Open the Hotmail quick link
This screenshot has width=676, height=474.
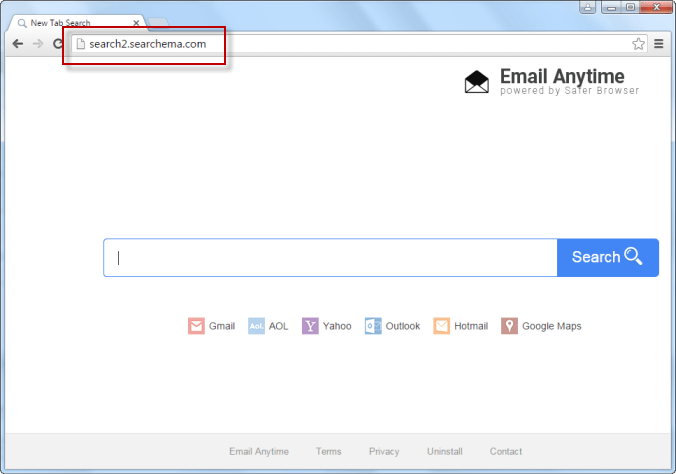(x=461, y=326)
